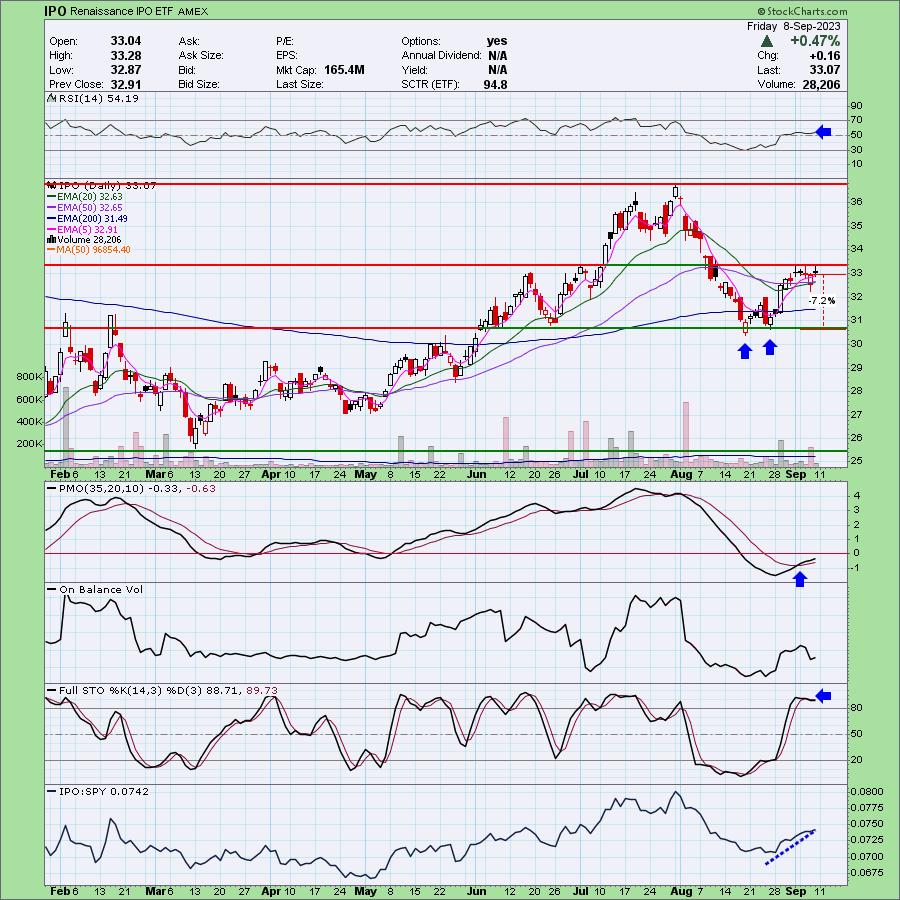Click the 90 level on the RSI axis
900x900 pixels.
(x=856, y=106)
